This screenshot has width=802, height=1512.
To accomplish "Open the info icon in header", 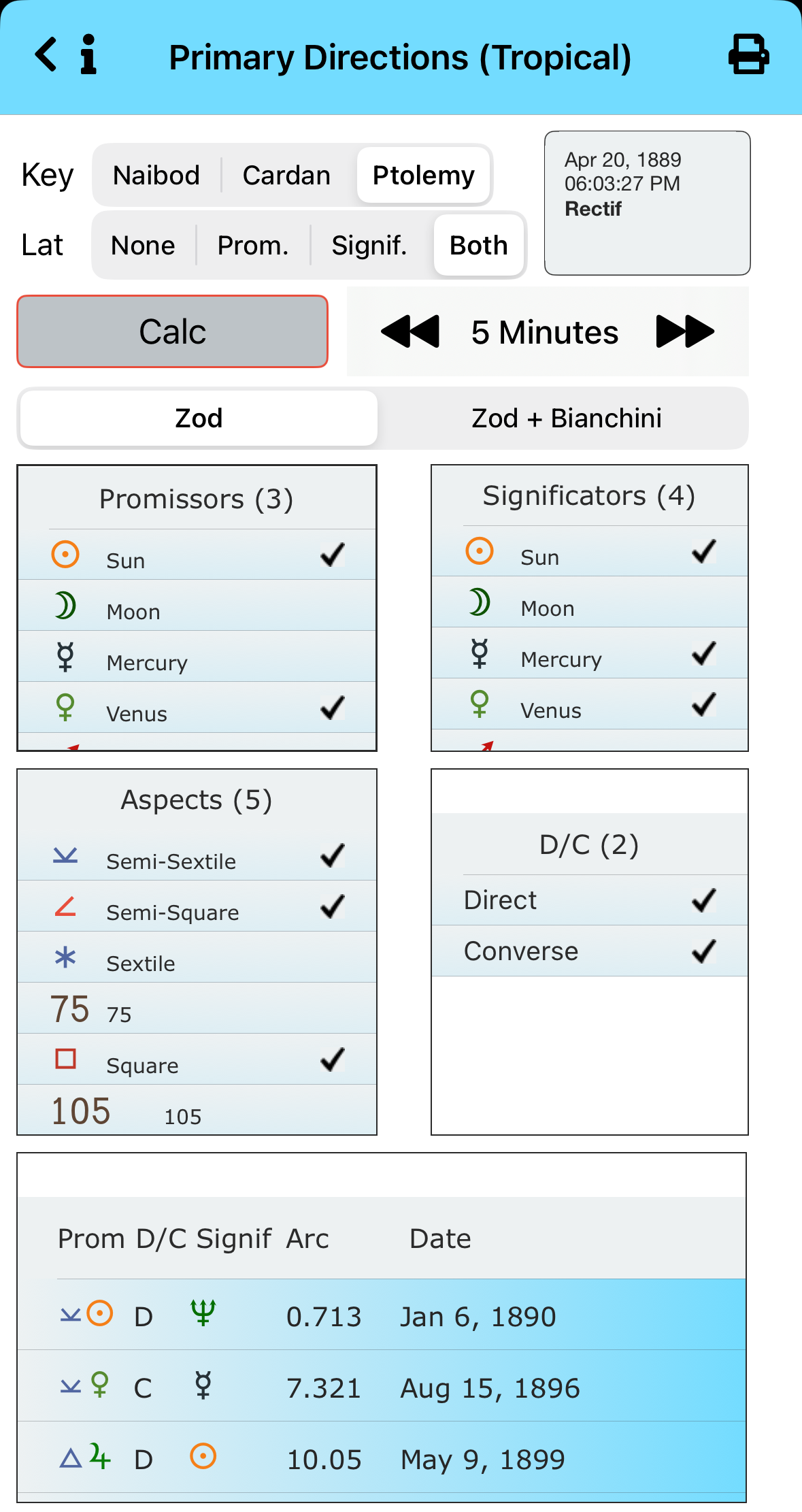I will tap(88, 54).
